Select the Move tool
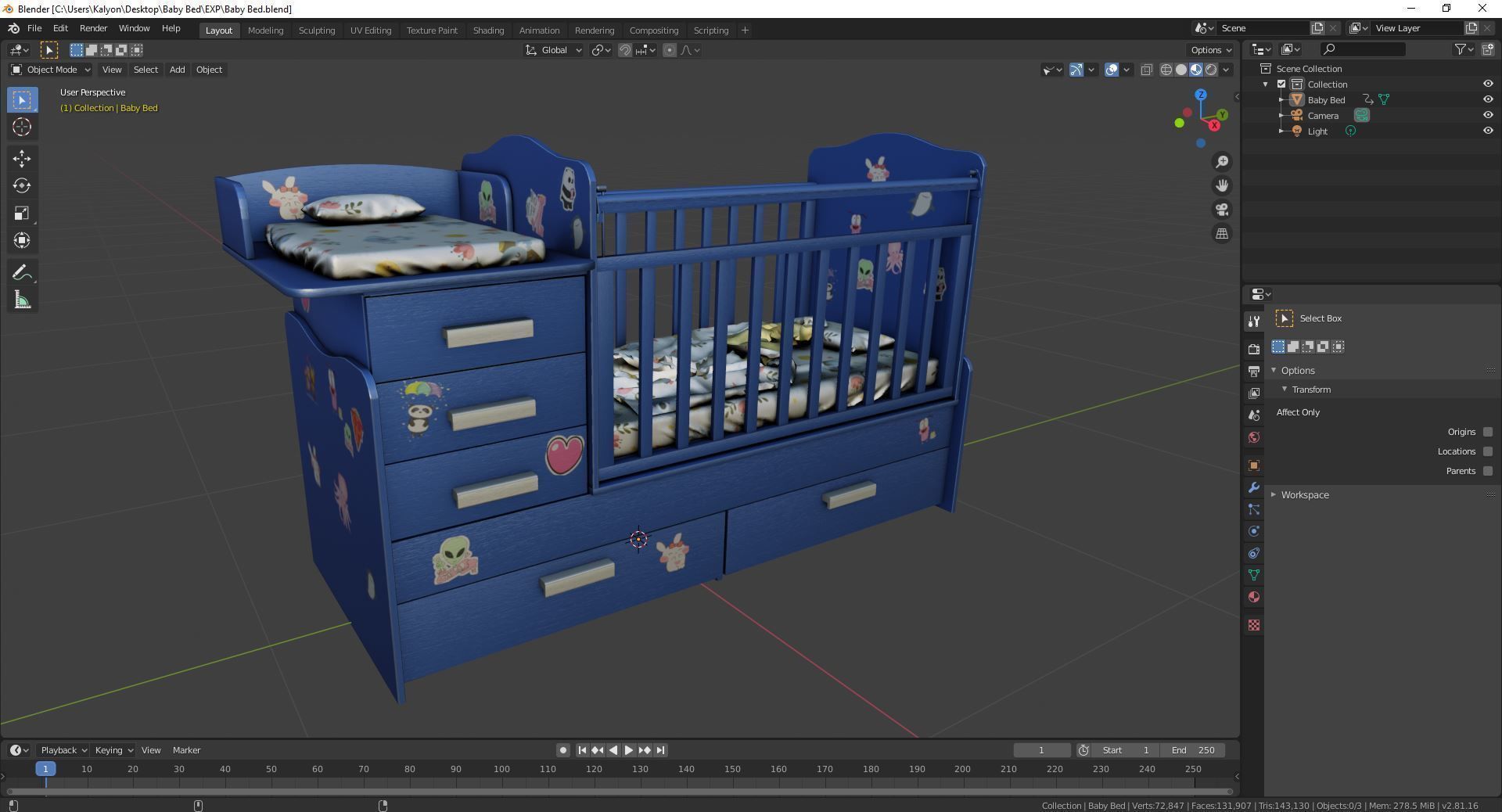Image resolution: width=1502 pixels, height=812 pixels. (22, 158)
